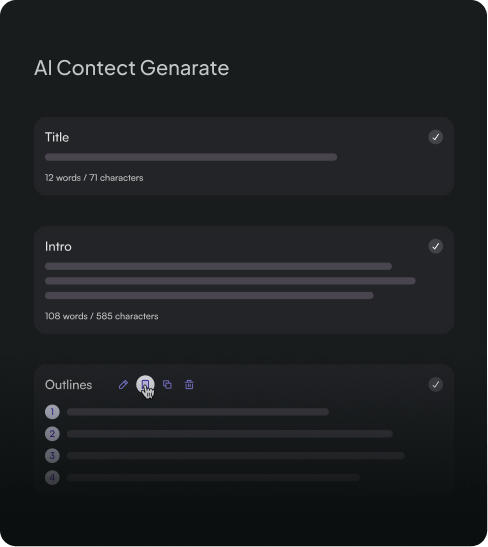Select outline number 3 badge
This screenshot has height=547, width=488.
click(x=52, y=456)
